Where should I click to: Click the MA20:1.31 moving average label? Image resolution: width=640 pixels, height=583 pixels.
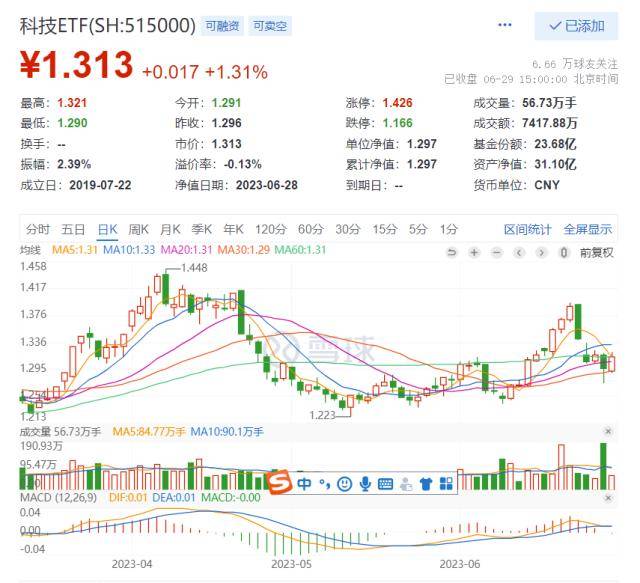187,250
